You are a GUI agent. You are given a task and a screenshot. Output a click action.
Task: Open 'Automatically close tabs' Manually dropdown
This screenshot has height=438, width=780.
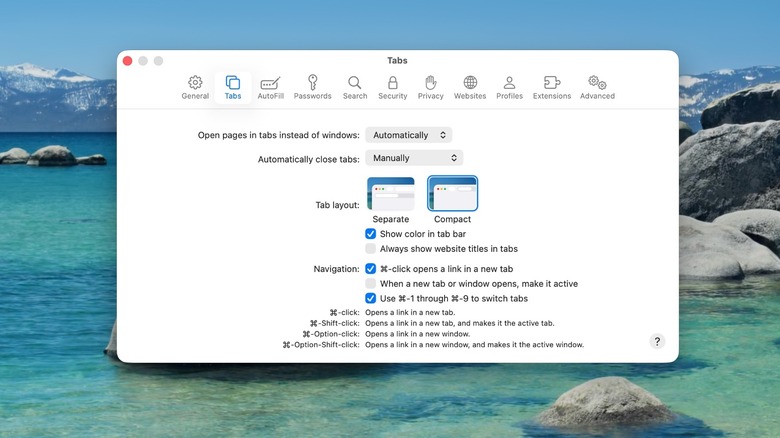pos(414,158)
